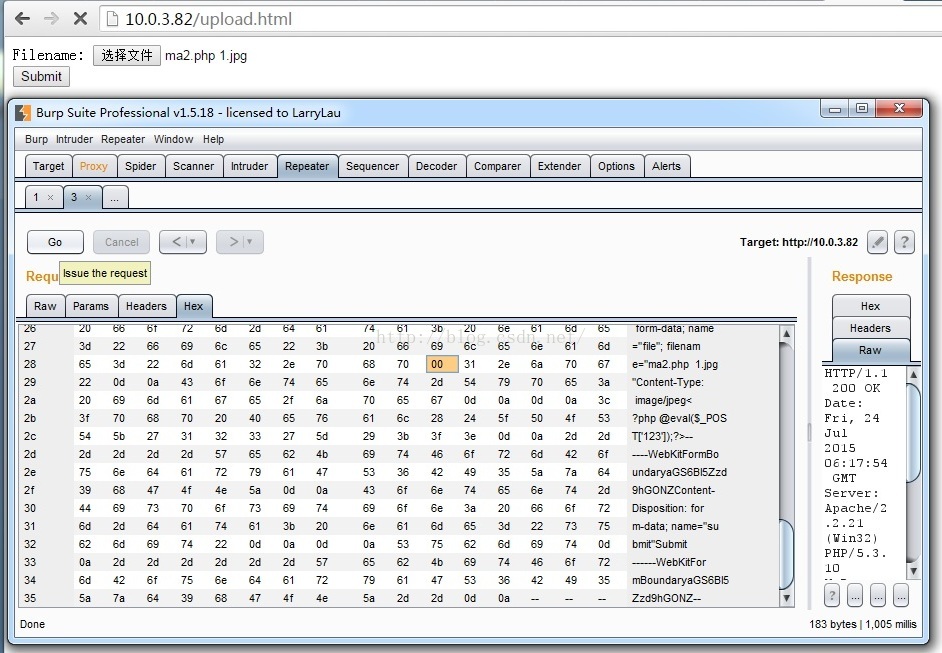Switch response view to Hex tab

tap(871, 306)
